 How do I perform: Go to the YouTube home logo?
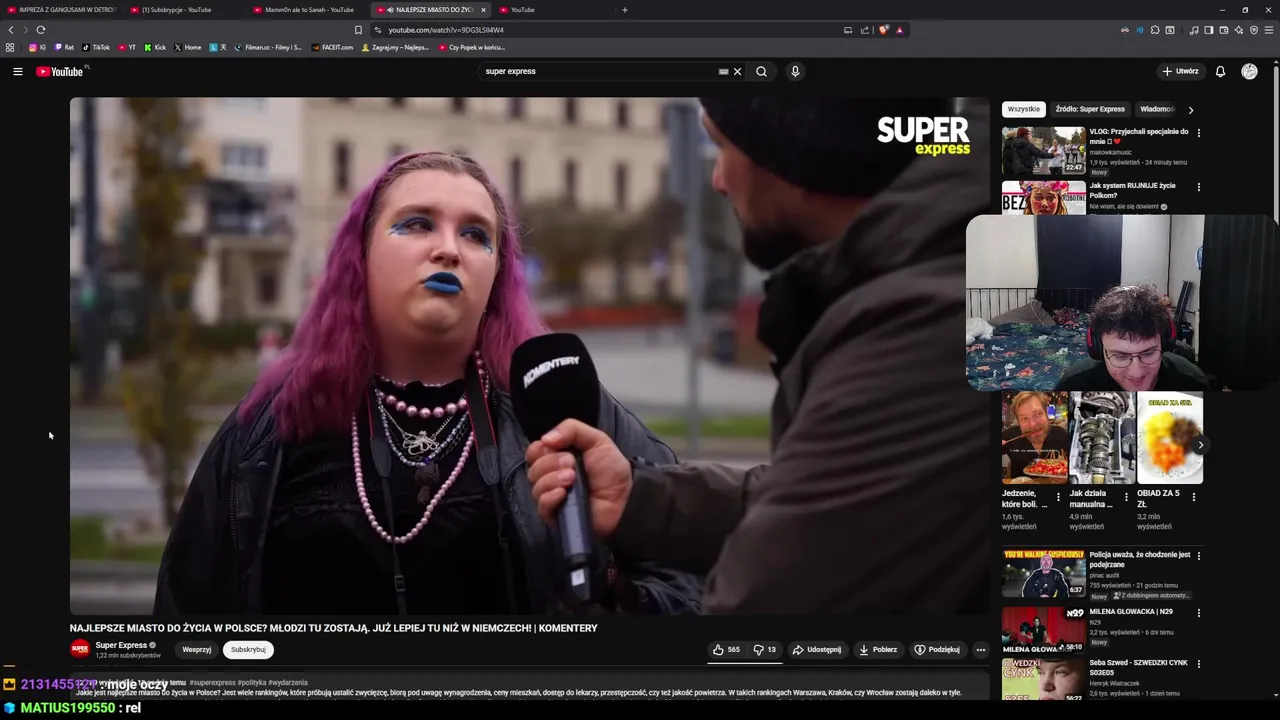click(62, 71)
